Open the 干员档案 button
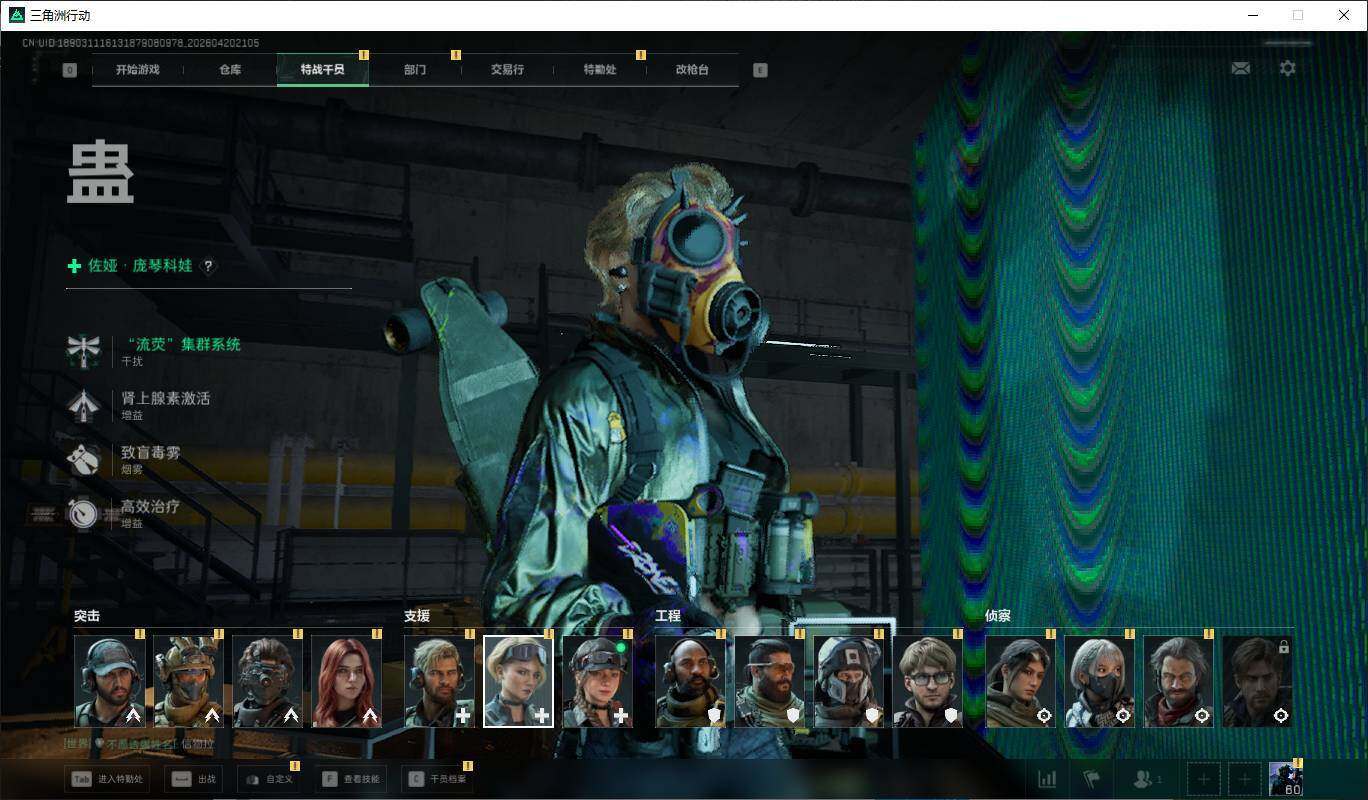1368x800 pixels. click(x=436, y=779)
